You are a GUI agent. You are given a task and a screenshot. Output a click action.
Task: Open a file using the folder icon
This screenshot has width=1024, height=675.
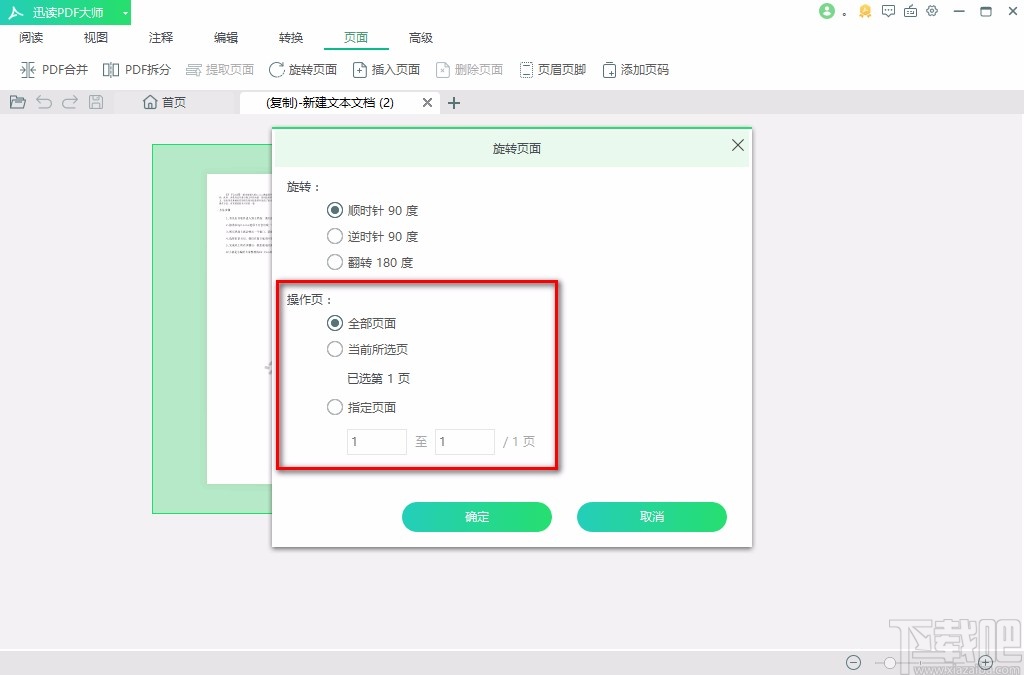pyautogui.click(x=17, y=101)
